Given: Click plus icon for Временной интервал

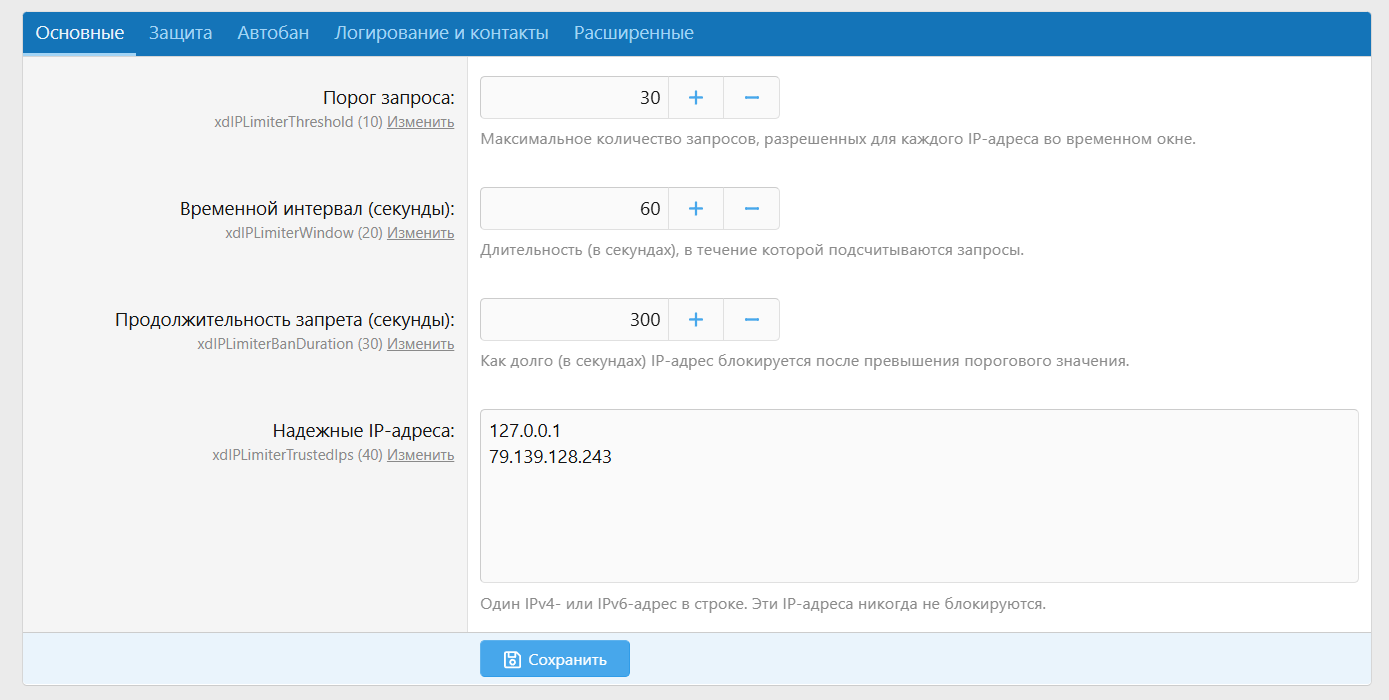Looking at the screenshot, I should tap(696, 209).
